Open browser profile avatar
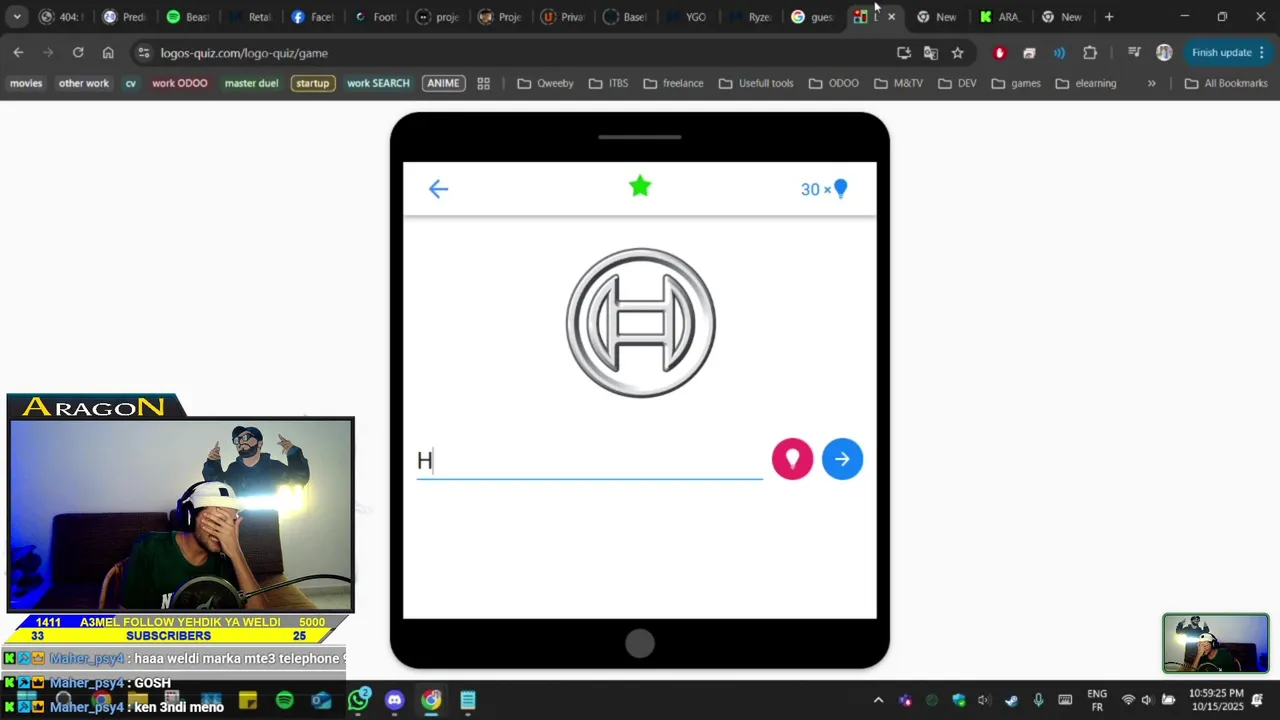Screen dimensions: 1280x720 1164,53
